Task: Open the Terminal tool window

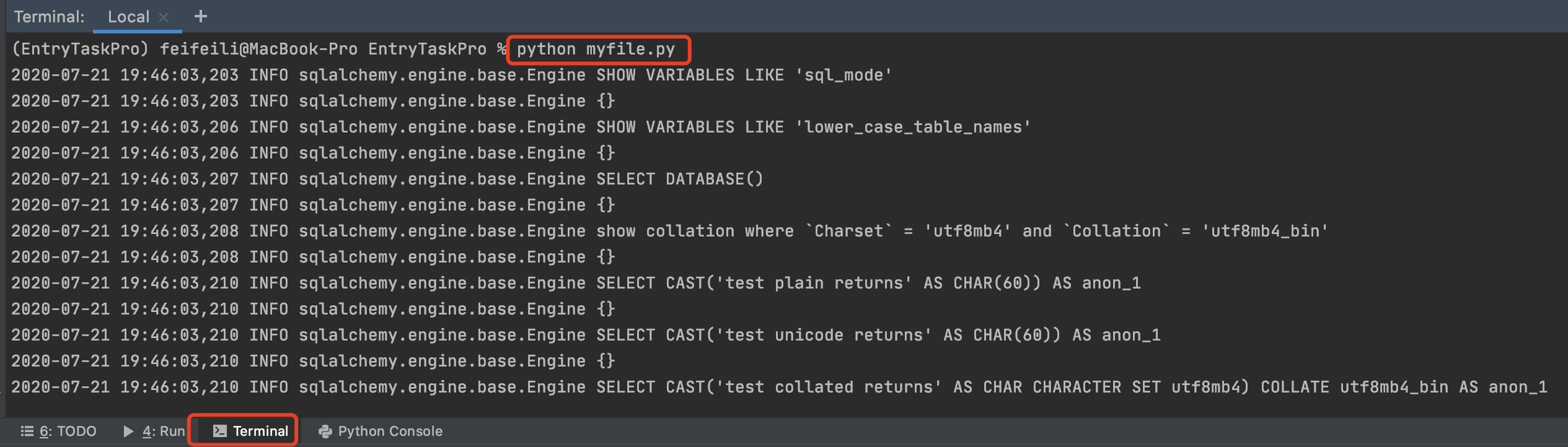Action: click(x=260, y=431)
